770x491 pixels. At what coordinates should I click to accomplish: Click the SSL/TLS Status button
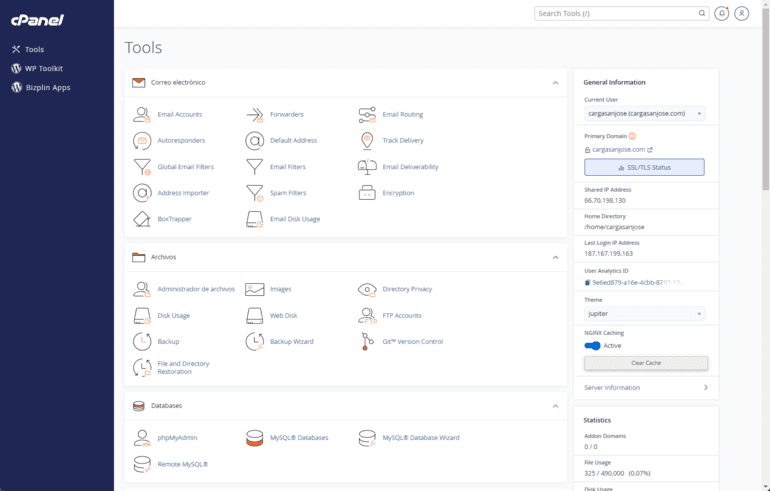point(644,167)
